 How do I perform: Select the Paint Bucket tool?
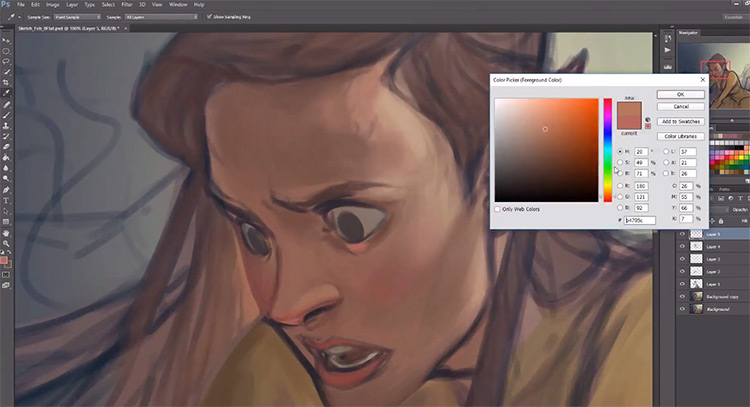(6, 157)
